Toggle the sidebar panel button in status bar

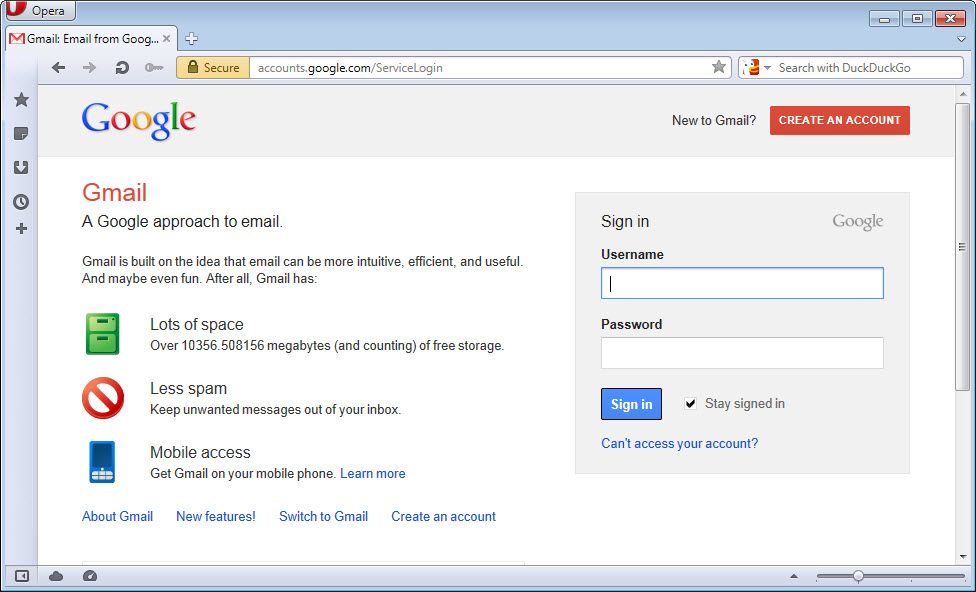point(21,576)
